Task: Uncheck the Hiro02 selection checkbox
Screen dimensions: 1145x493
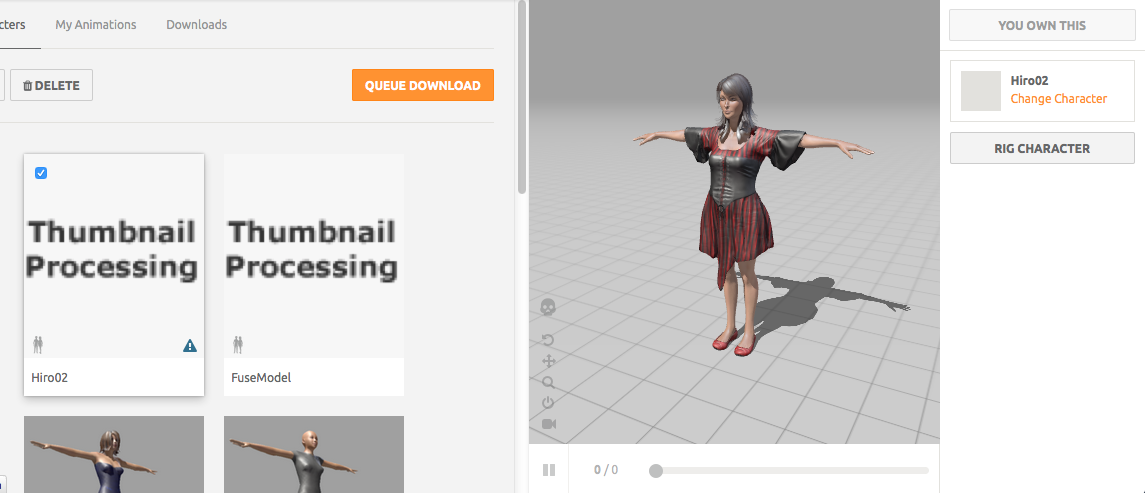Action: tap(41, 173)
